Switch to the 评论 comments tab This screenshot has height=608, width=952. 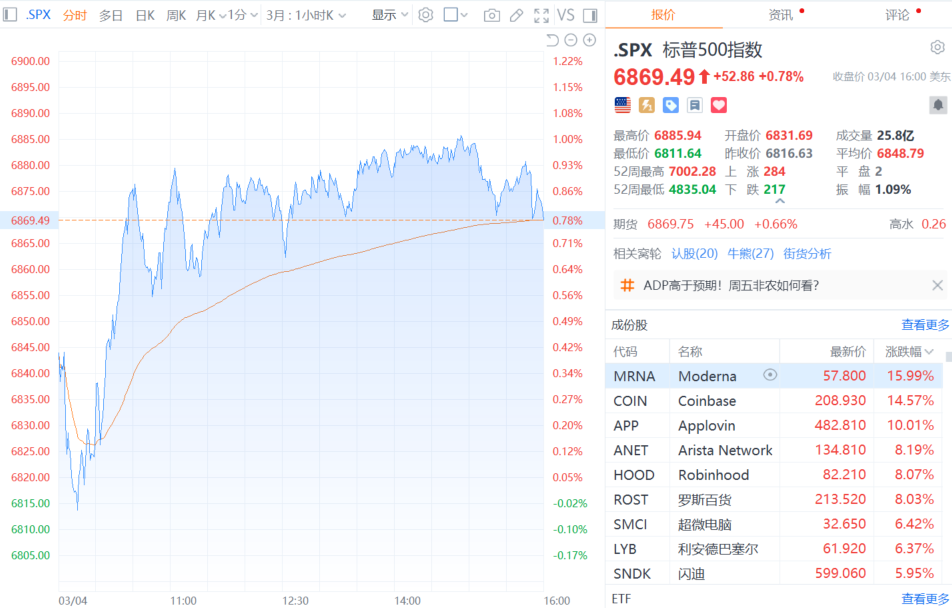pyautogui.click(x=897, y=15)
